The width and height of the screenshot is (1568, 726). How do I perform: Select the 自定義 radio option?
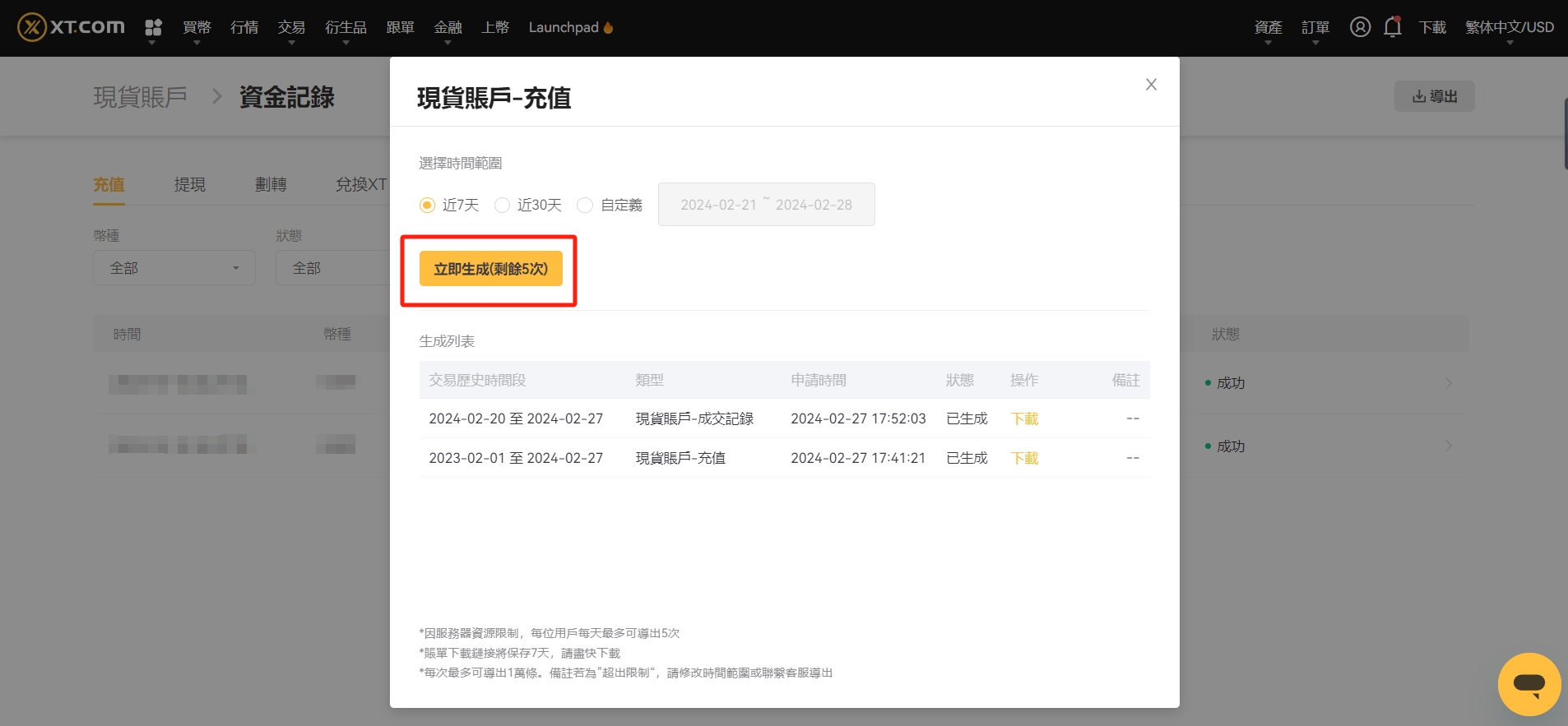(x=585, y=205)
